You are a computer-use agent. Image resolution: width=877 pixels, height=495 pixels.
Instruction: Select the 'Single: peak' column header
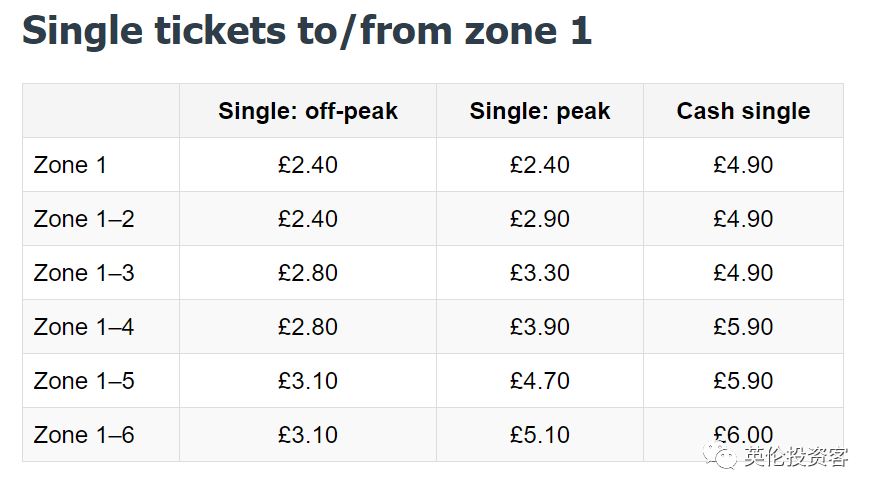pyautogui.click(x=540, y=111)
